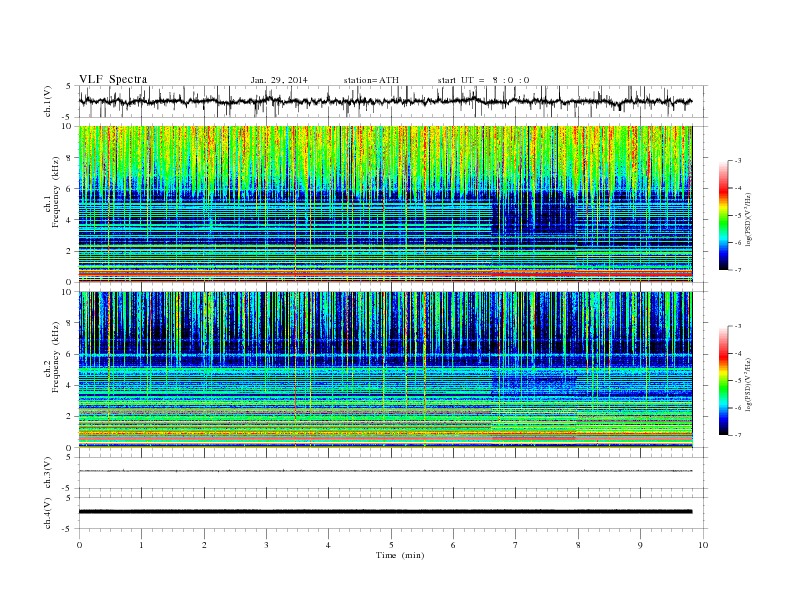Click the "8" kHz tick on ch.2 frequency axis
The image size is (792, 612).
69,323
